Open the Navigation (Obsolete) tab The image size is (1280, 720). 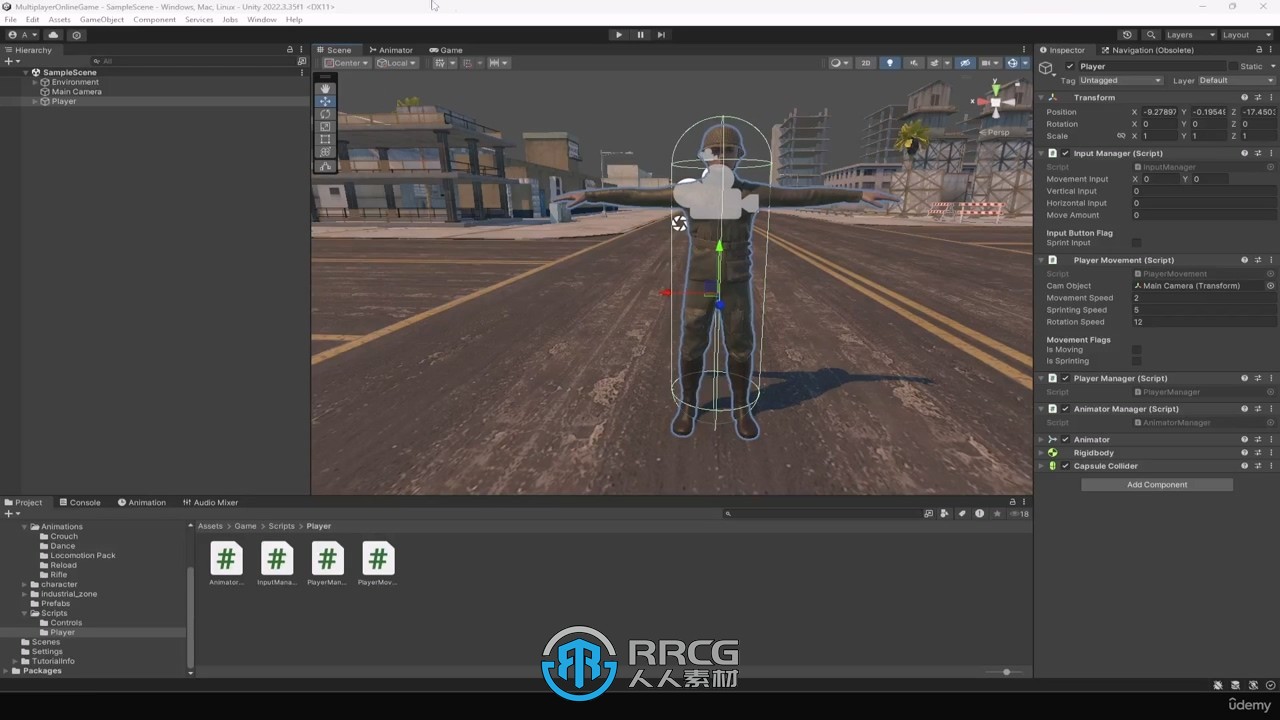(1146, 50)
